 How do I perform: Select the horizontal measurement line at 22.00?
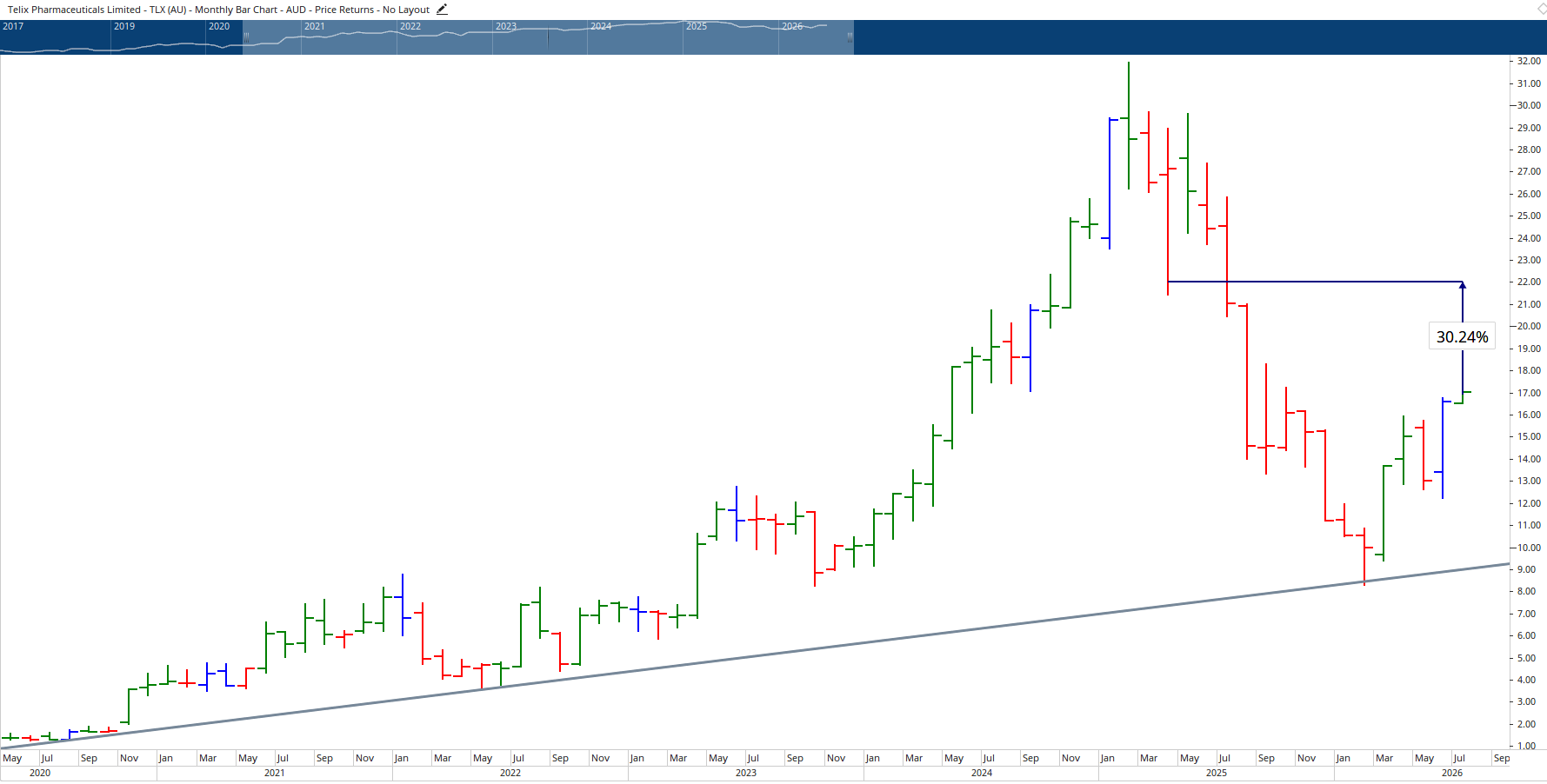(x=1314, y=282)
